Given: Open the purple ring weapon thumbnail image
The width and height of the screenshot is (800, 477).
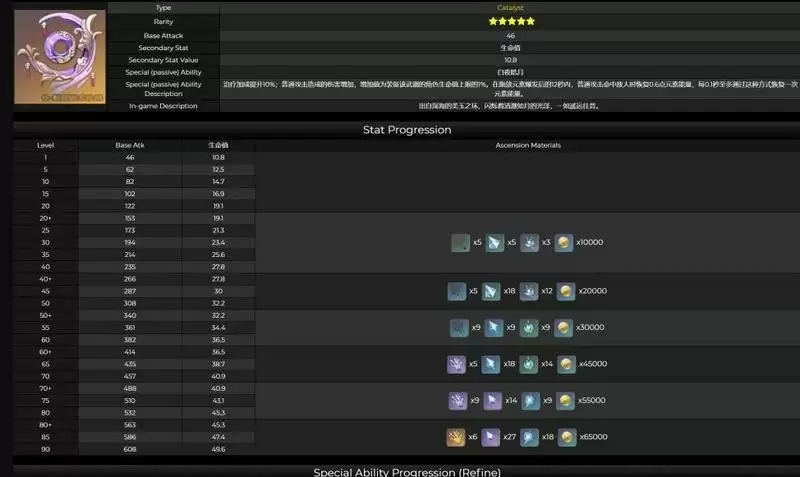Looking at the screenshot, I should (59, 58).
